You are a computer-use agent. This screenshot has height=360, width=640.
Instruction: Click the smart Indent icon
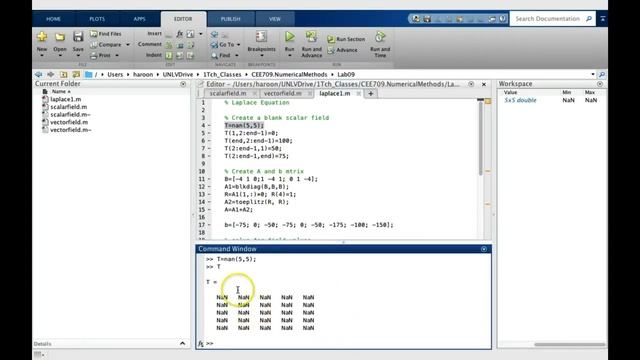coord(169,55)
